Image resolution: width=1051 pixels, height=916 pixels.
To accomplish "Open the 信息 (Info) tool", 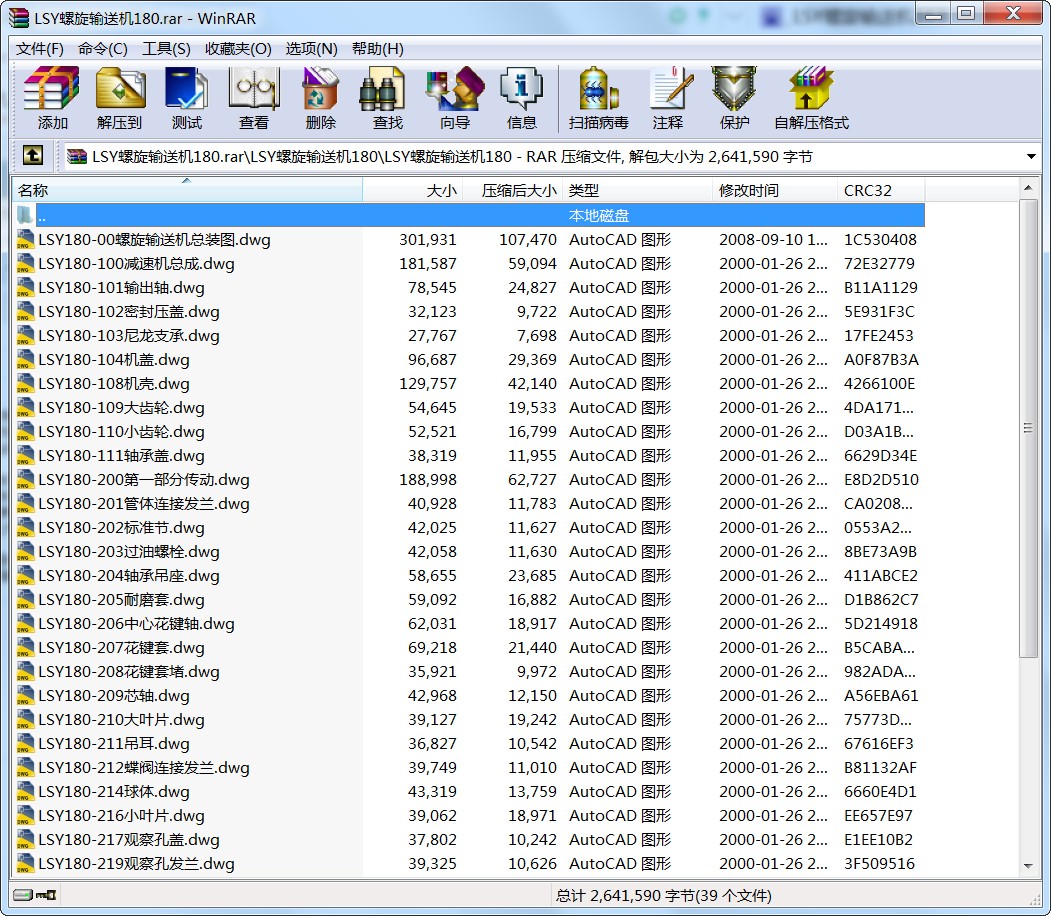I will [x=521, y=88].
